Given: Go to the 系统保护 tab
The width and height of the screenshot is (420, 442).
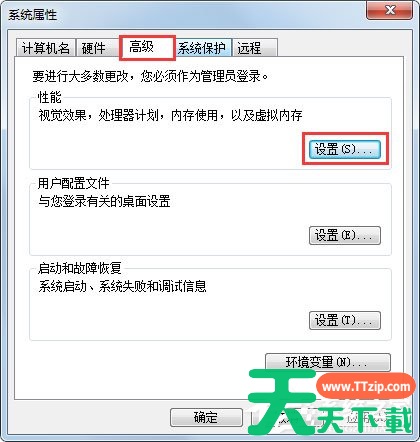Looking at the screenshot, I should [204, 48].
